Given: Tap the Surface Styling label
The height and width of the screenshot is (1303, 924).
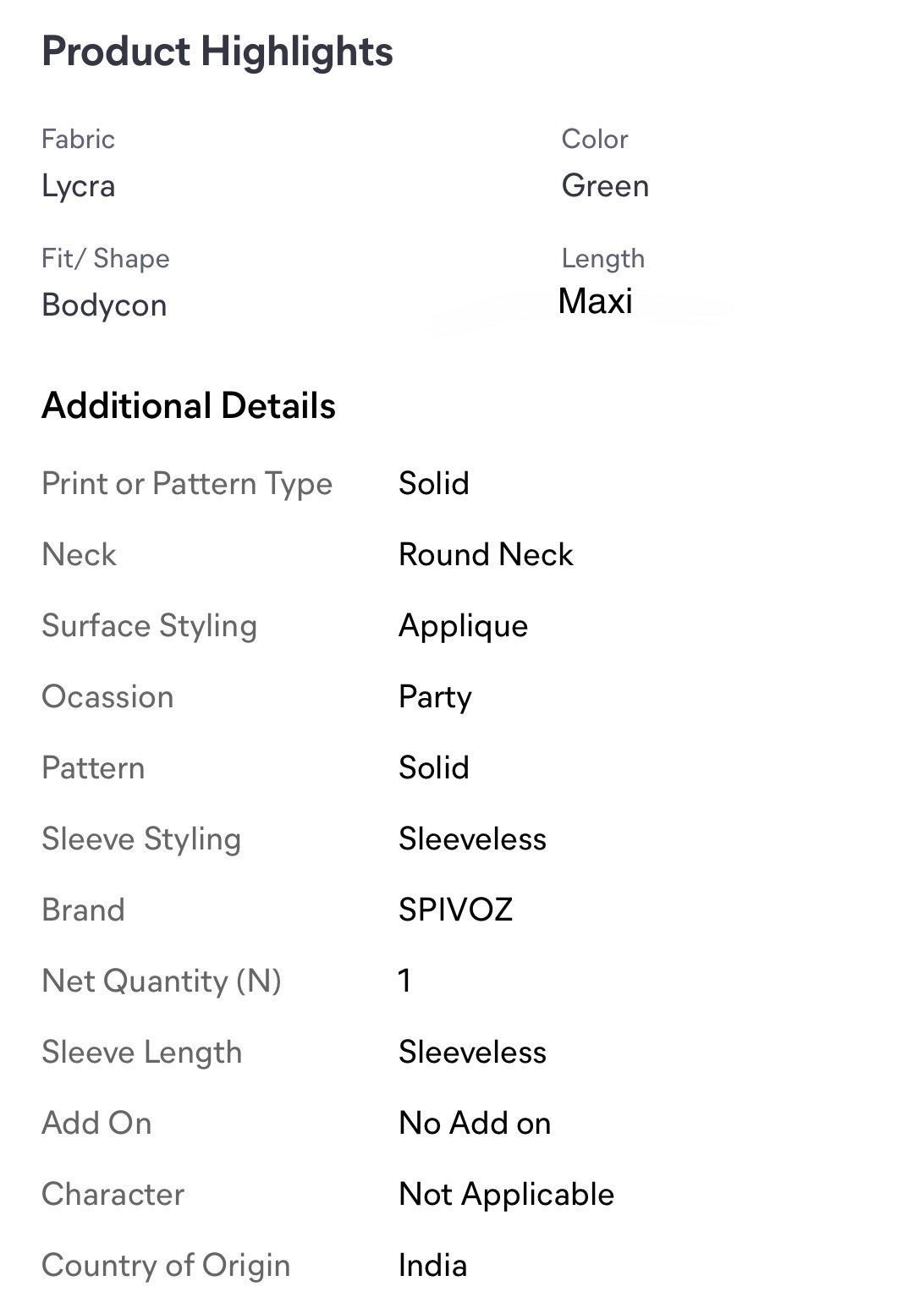Looking at the screenshot, I should point(149,626).
